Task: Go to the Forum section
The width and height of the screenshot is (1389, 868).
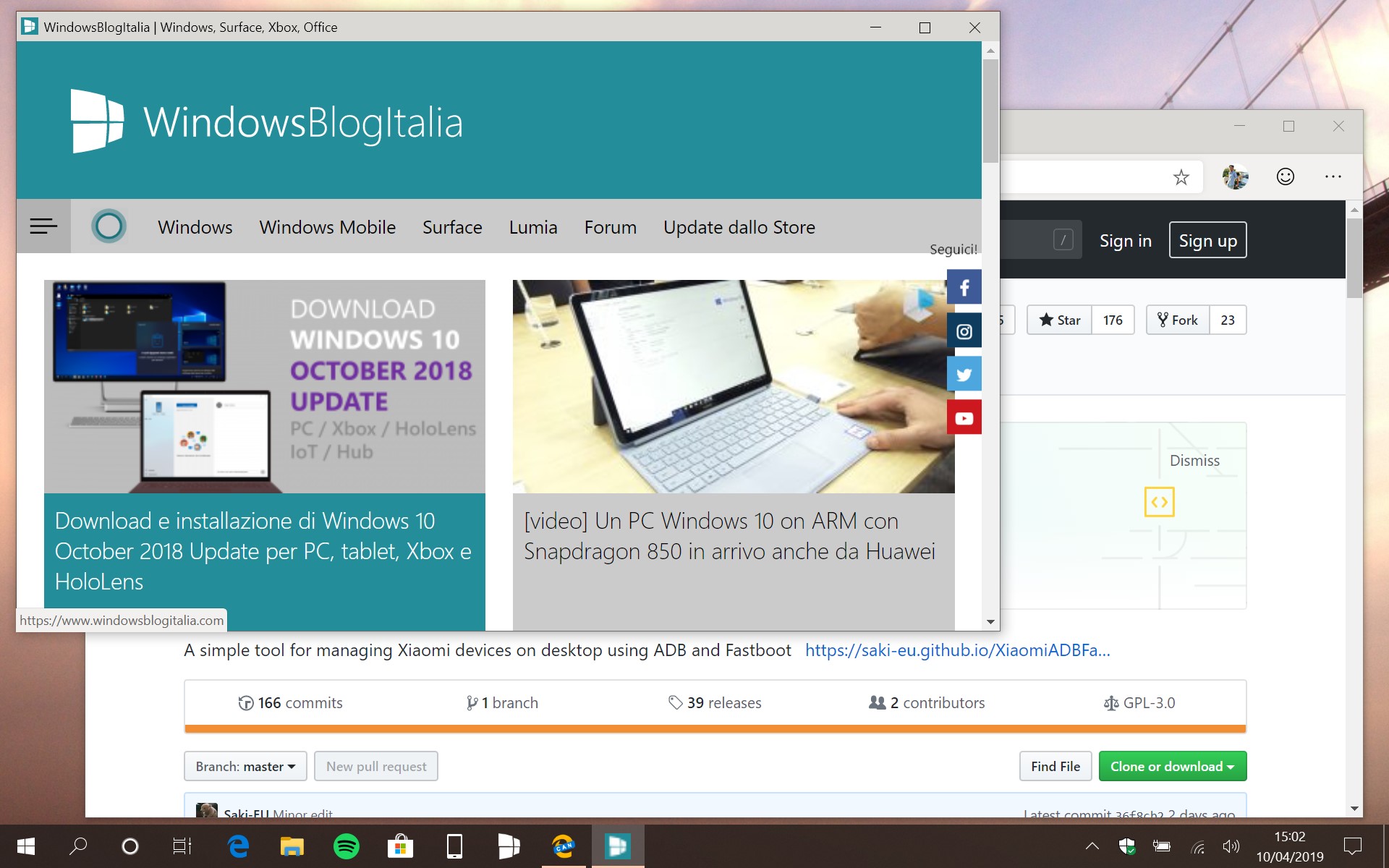Action: [x=611, y=227]
